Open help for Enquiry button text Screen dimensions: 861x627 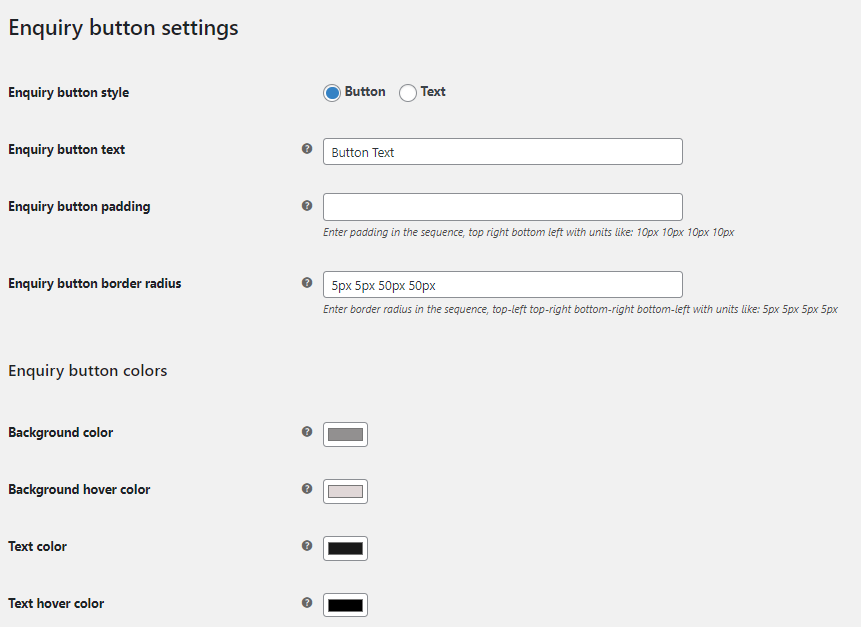[306, 148]
